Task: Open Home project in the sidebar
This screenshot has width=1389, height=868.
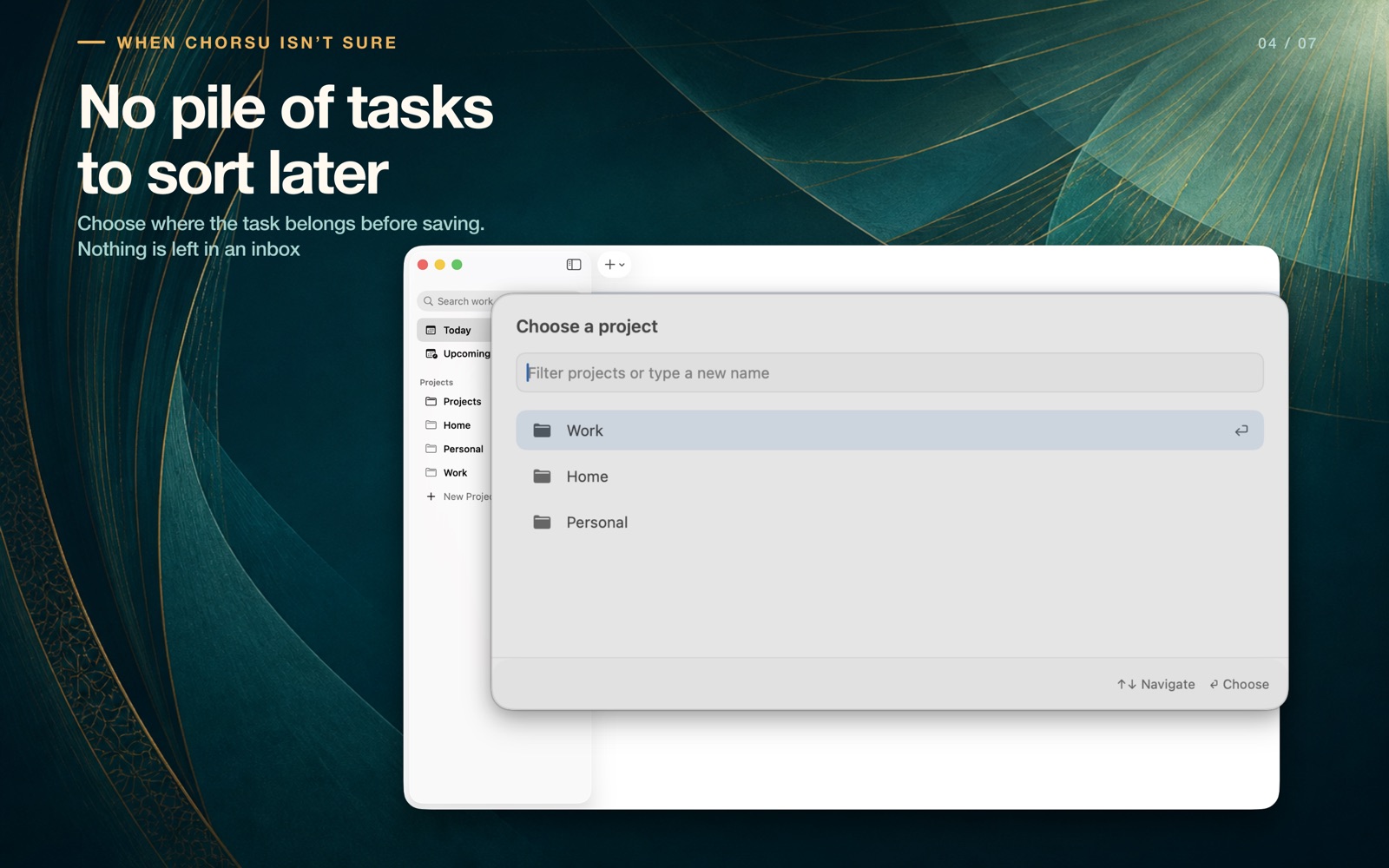Action: point(454,425)
